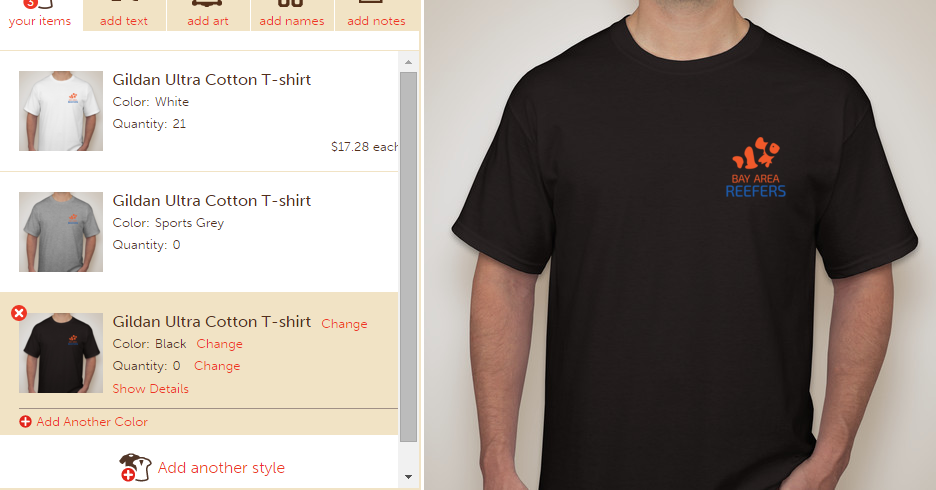Go to the add notes tab
Viewport: 936px width, 490px height.
pyautogui.click(x=376, y=16)
